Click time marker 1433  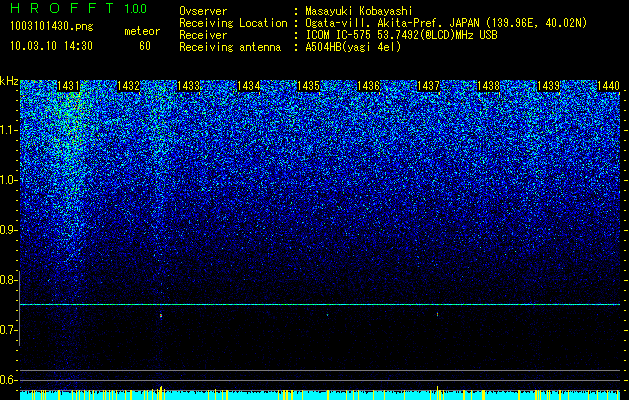coord(189,86)
